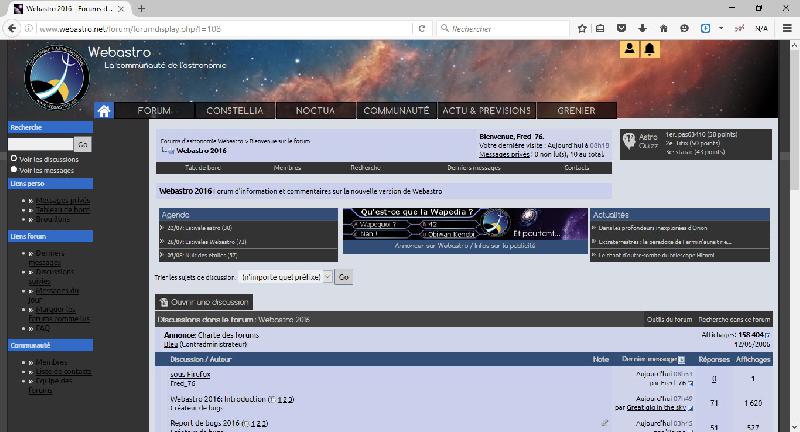Open the first Agenda entry
The width and height of the screenshot is (800, 432).
click(199, 228)
